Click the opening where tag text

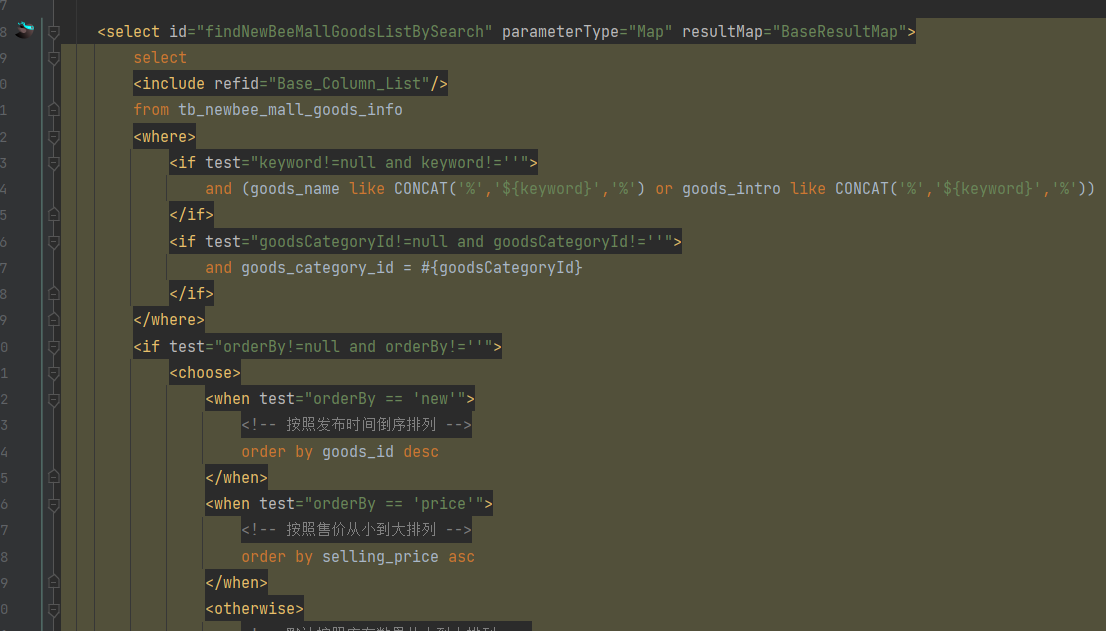(x=164, y=137)
